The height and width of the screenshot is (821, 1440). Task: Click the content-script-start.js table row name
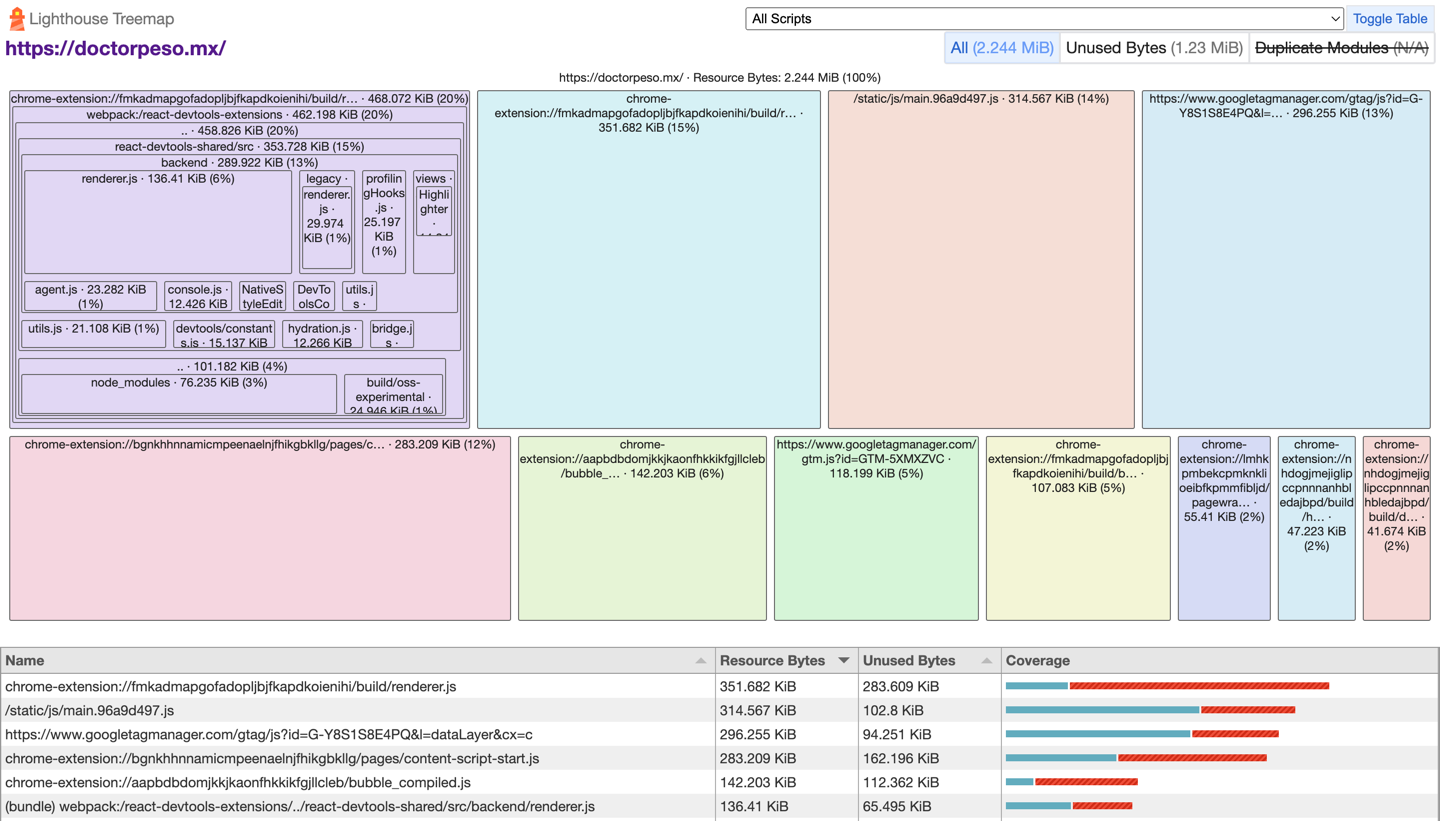tap(272, 759)
